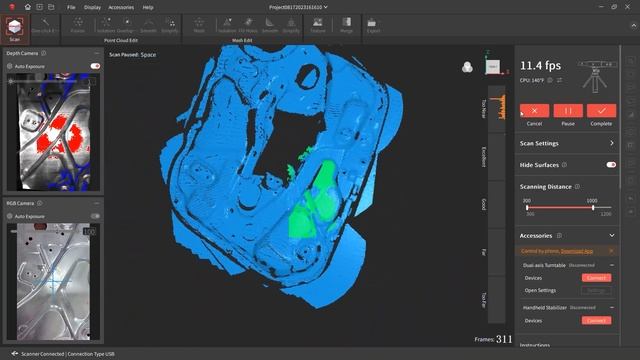Screen dimensions: 640x360
Task: Collapse the RGB Camera panel
Action: pos(97,203)
